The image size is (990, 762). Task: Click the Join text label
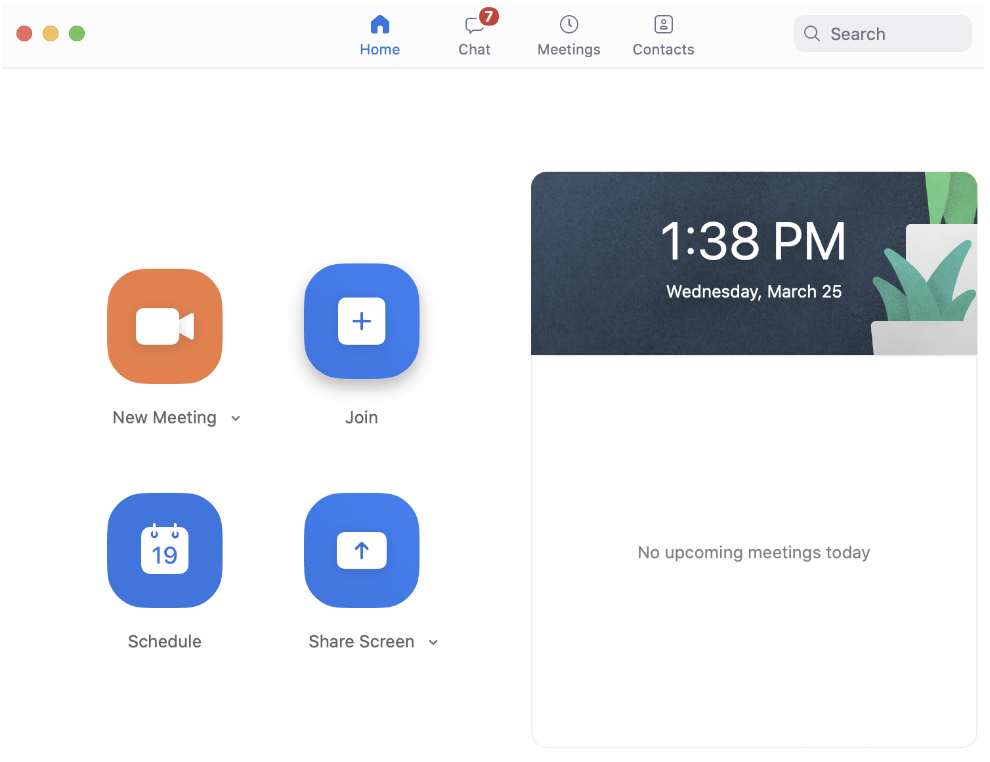[x=362, y=417]
